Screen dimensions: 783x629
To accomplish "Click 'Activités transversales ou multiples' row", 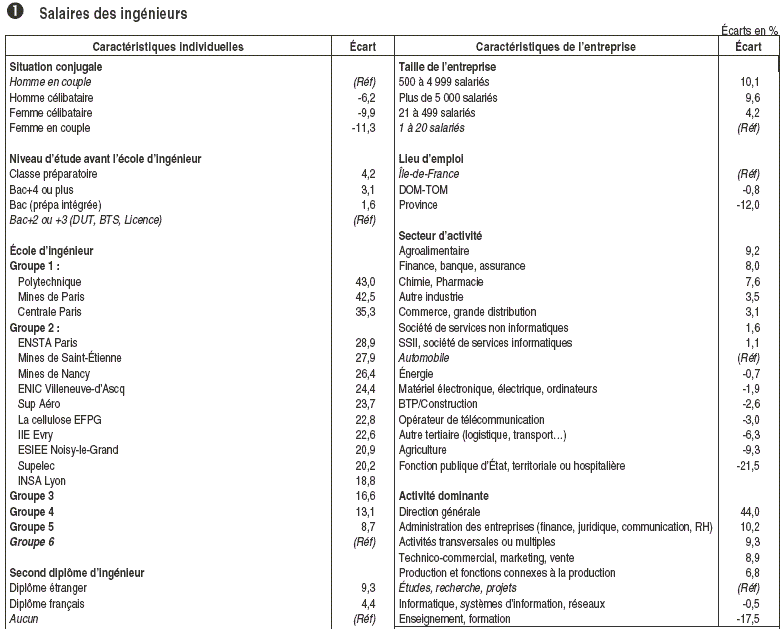I will point(477,542).
